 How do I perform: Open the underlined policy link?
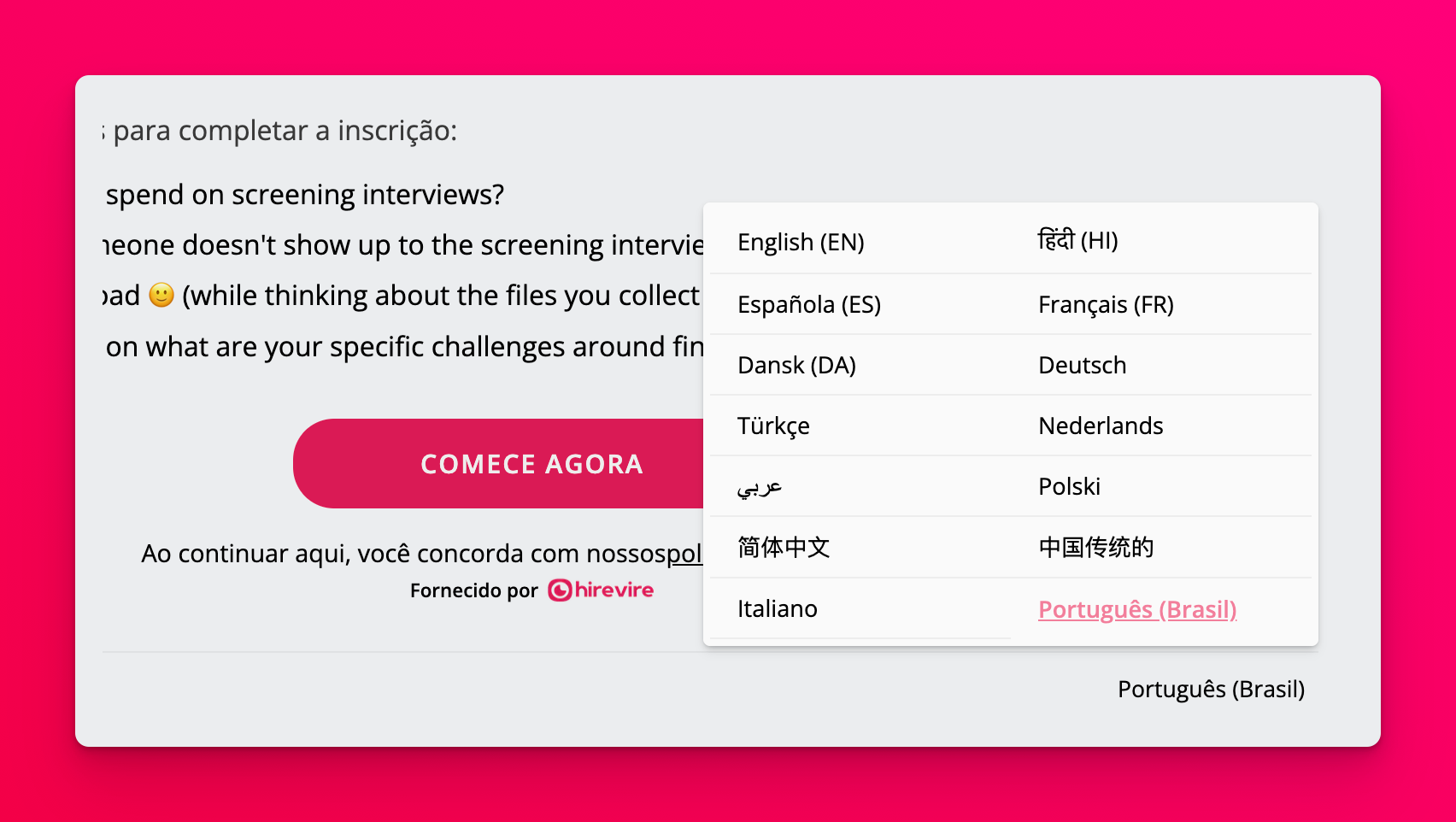click(684, 554)
